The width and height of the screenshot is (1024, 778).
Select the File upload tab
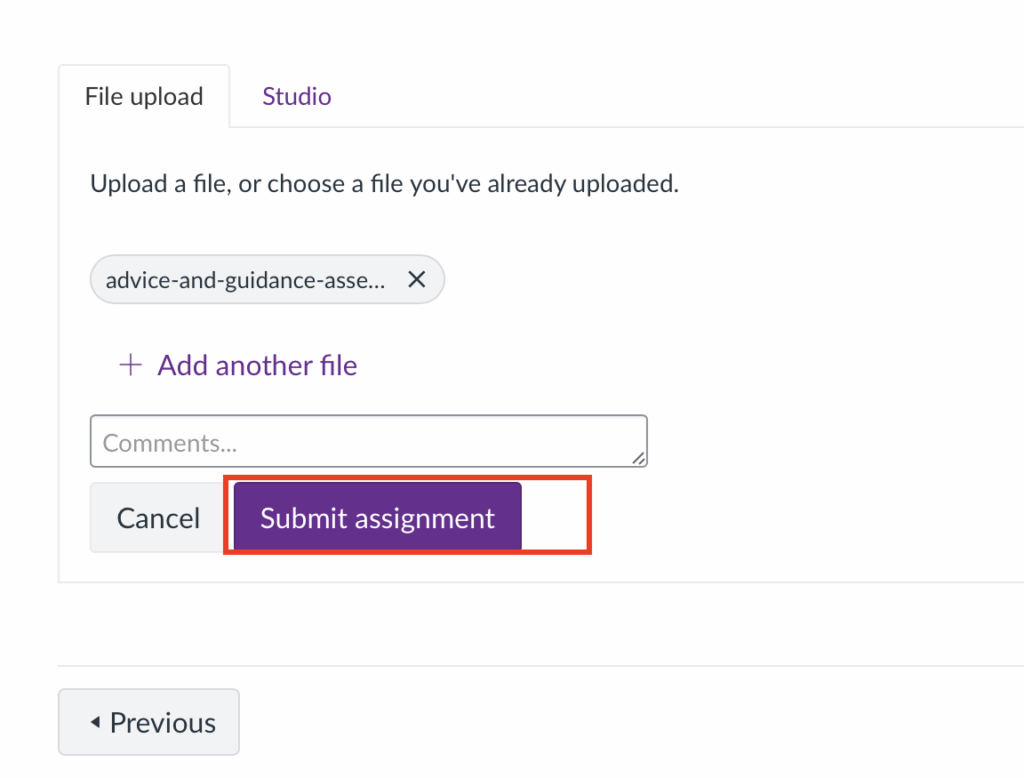(x=143, y=96)
